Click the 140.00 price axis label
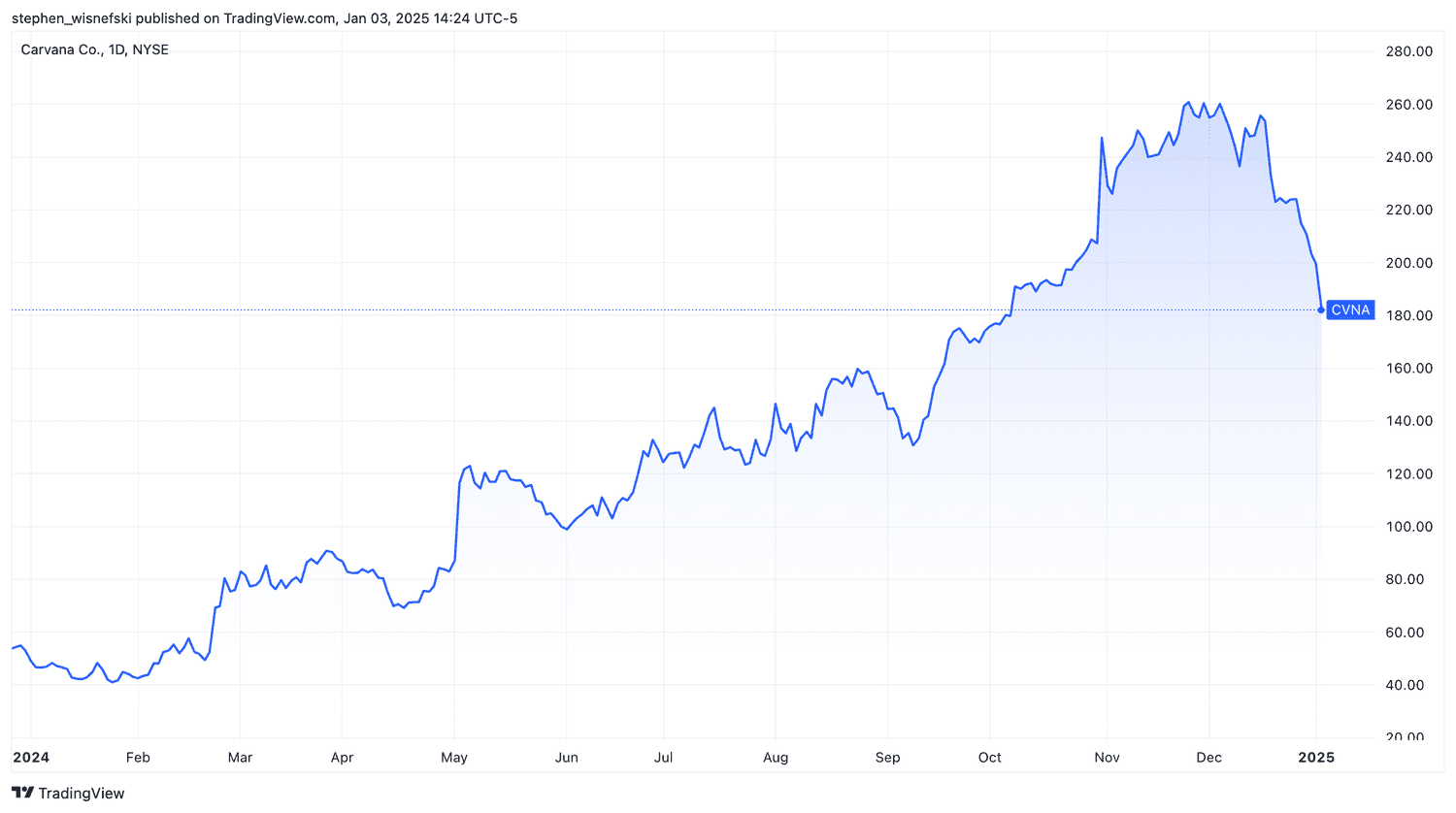The width and height of the screenshot is (1456, 813). [x=1408, y=421]
